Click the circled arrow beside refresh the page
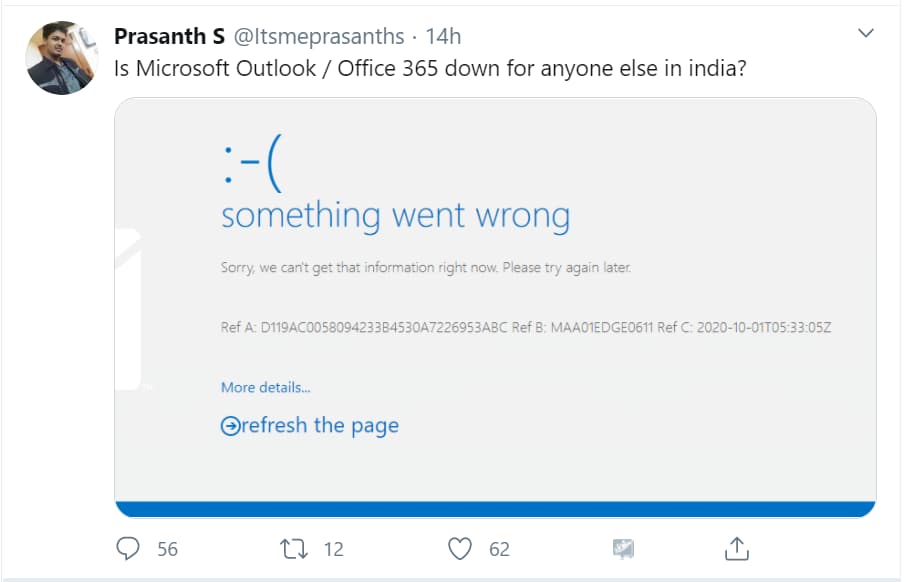The height and width of the screenshot is (582, 906). pyautogui.click(x=230, y=426)
